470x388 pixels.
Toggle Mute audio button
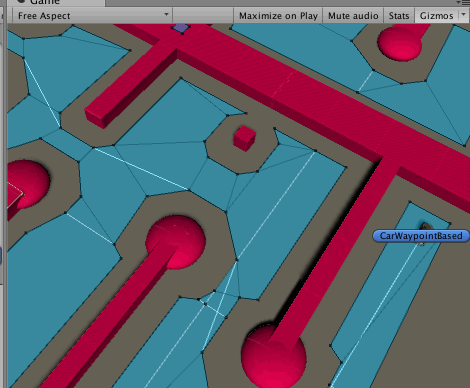[x=353, y=16]
